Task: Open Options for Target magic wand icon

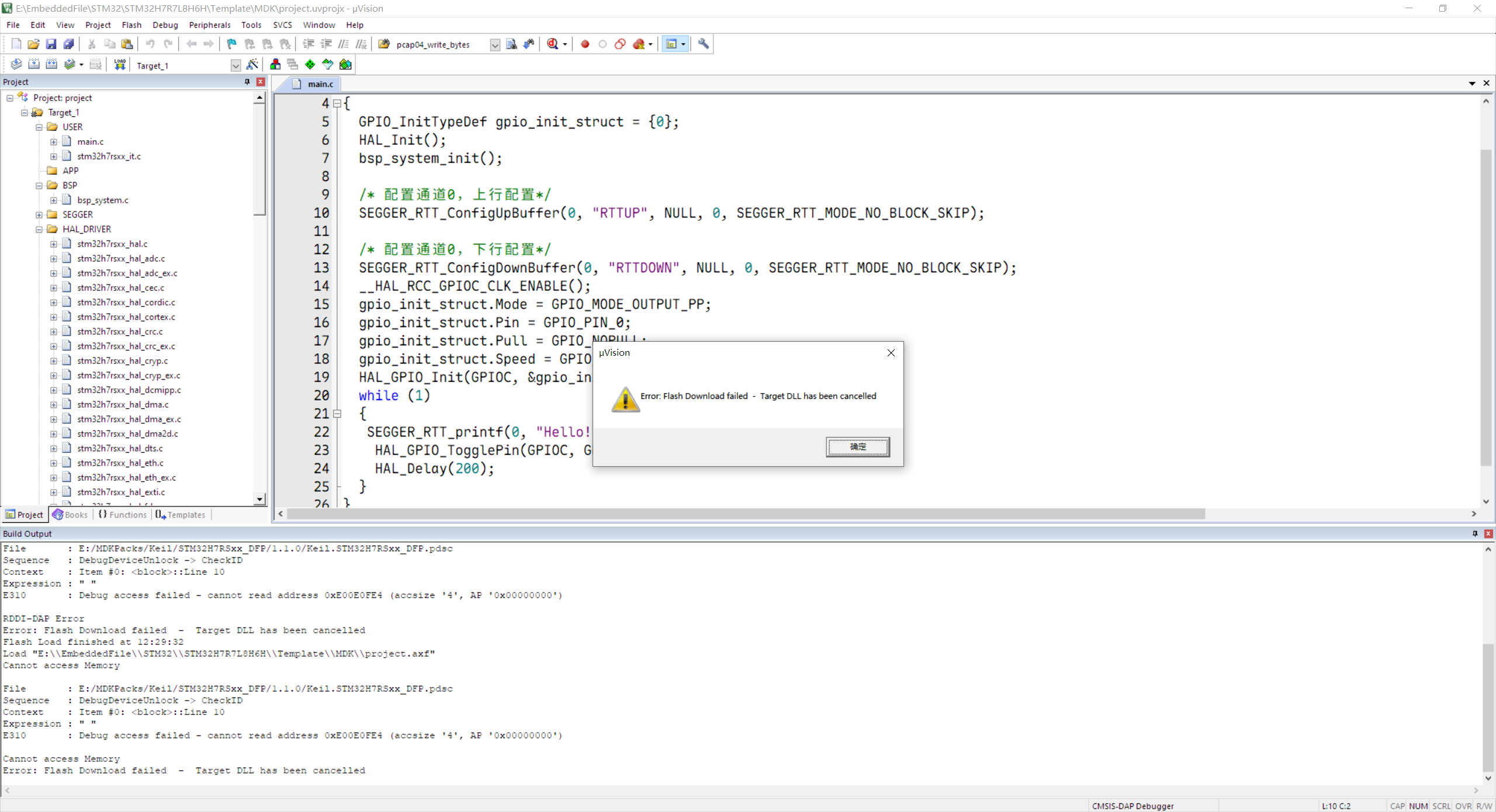Action: (x=252, y=65)
